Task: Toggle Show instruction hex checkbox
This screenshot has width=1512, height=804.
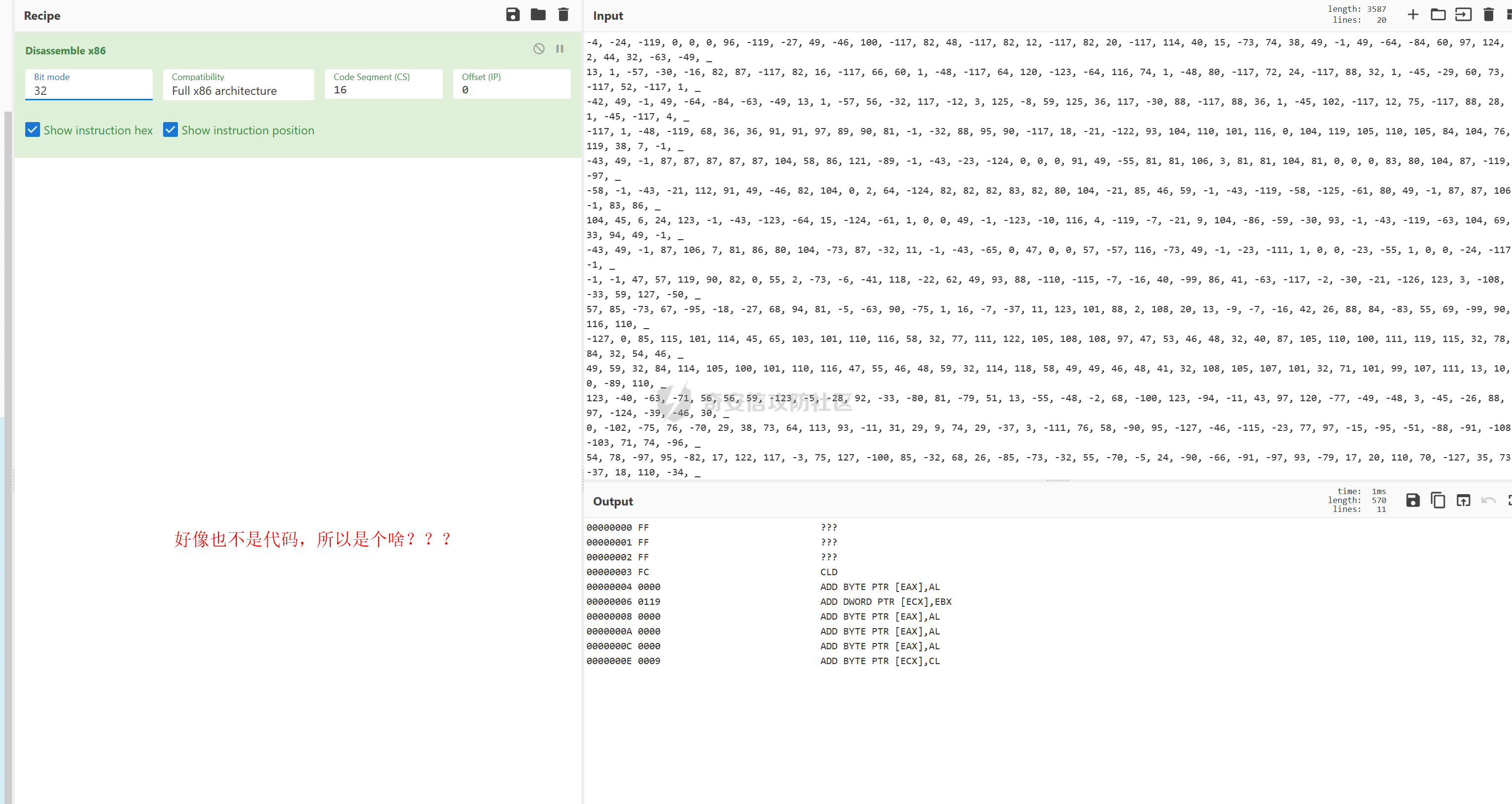Action: [x=33, y=129]
